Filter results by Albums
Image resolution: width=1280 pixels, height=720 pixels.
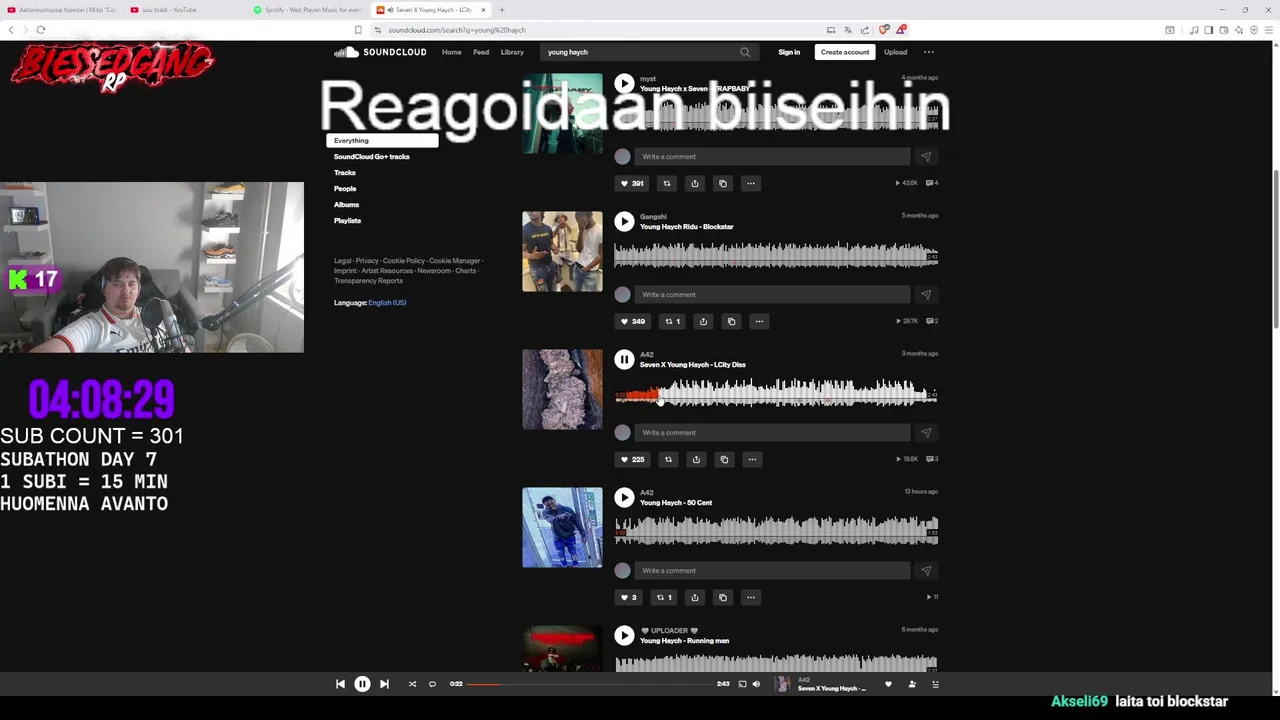[x=346, y=205]
